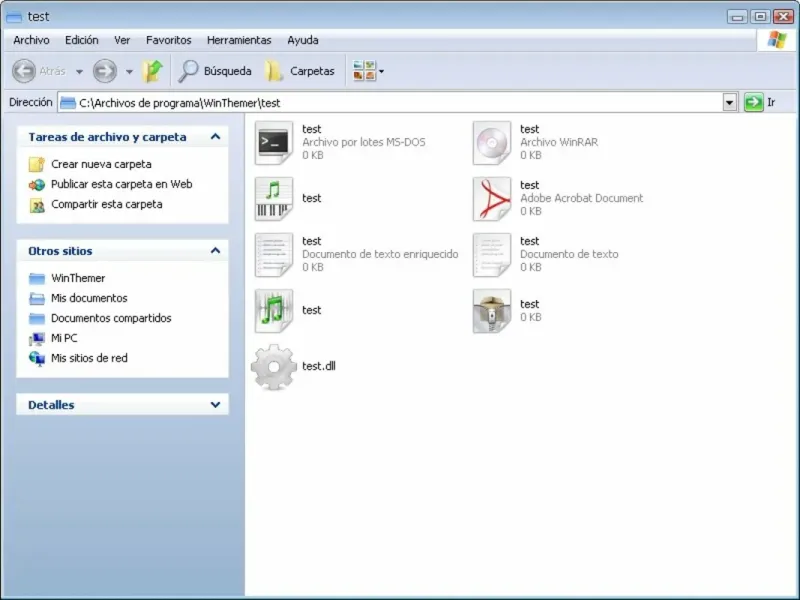800x600 pixels.
Task: Collapse Tareas de archivo y carpeta panel
Action: tap(215, 137)
